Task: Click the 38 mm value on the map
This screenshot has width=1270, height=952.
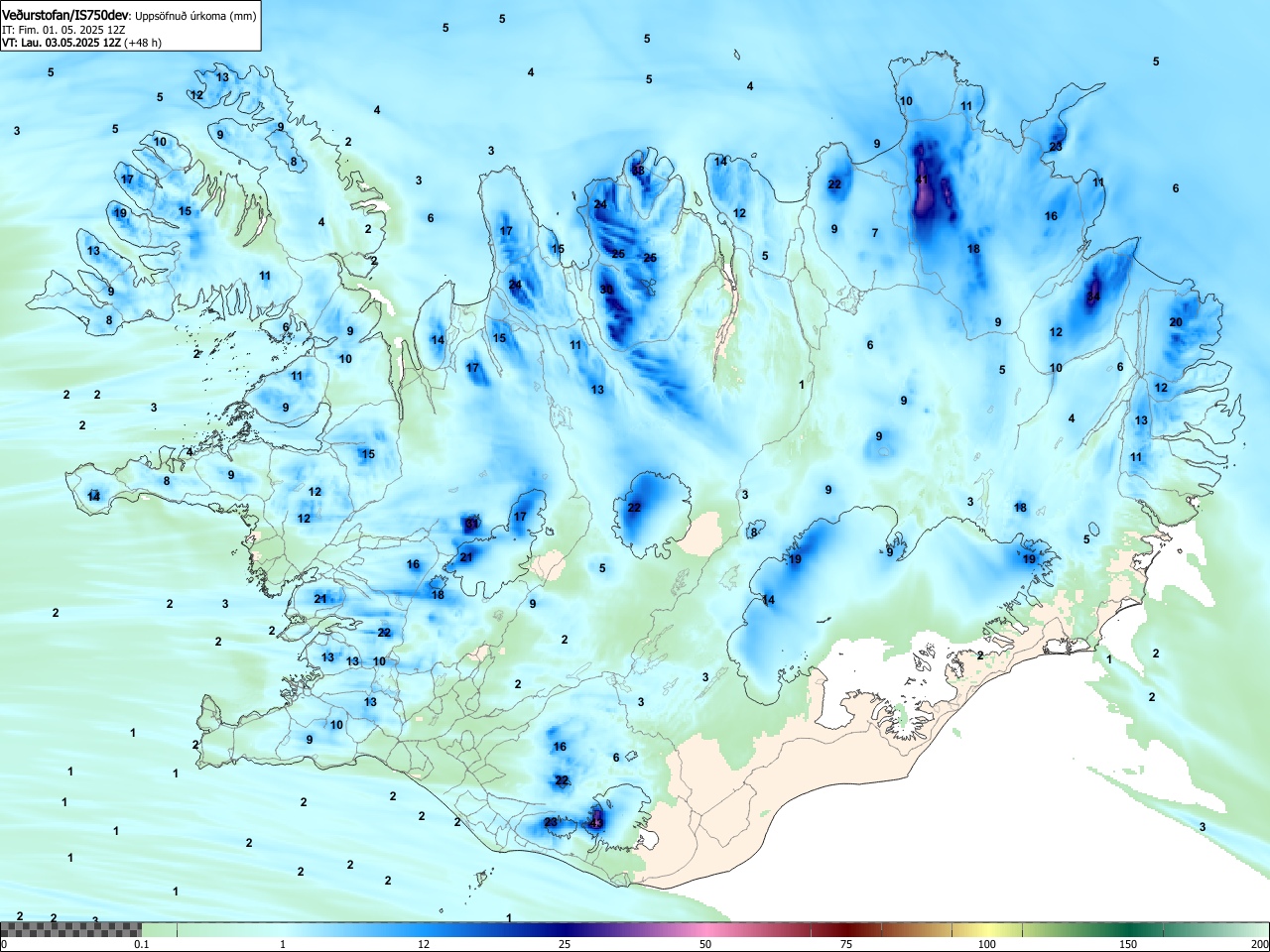Action: [638, 171]
